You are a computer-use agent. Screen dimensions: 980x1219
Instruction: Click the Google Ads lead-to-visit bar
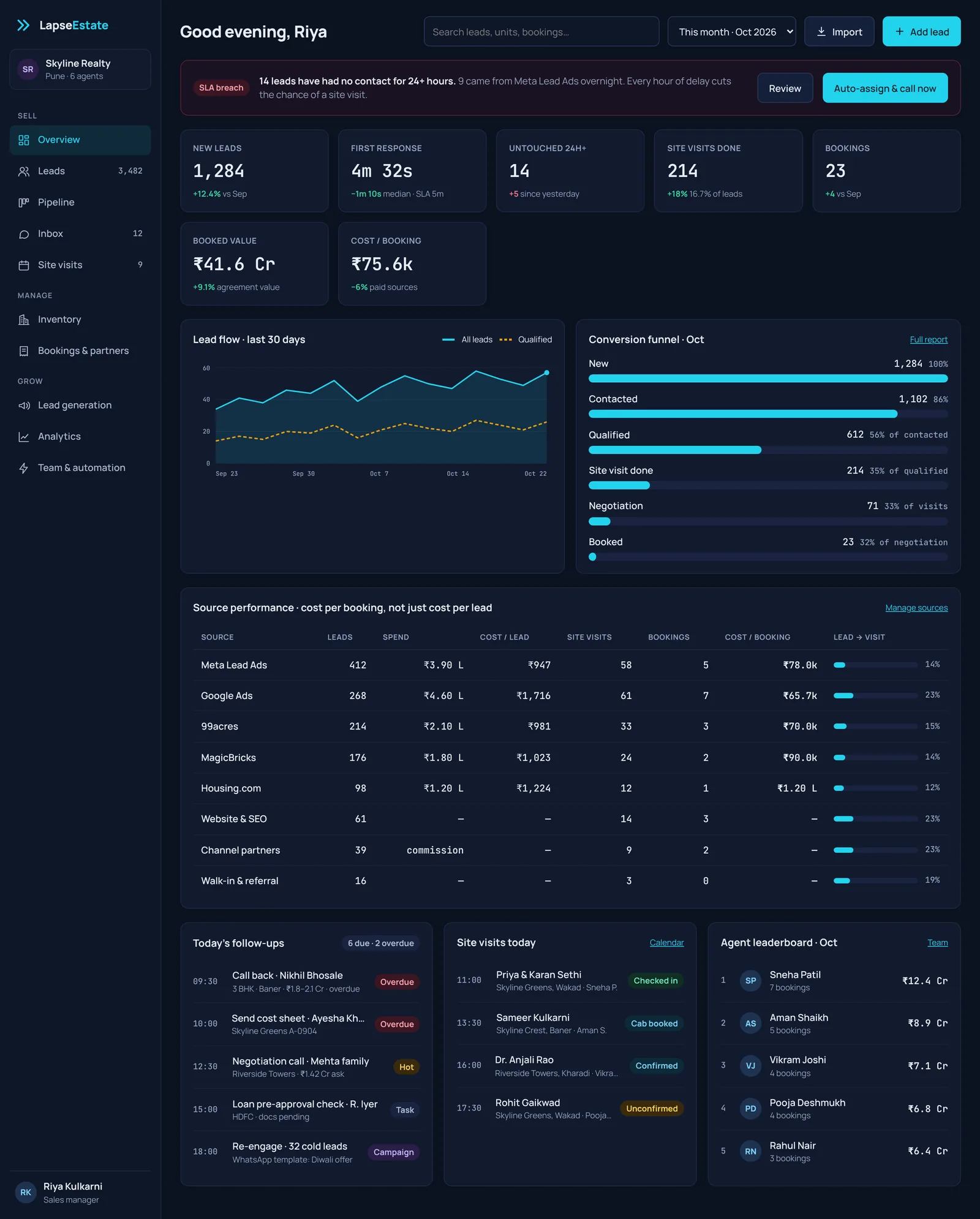(x=875, y=696)
